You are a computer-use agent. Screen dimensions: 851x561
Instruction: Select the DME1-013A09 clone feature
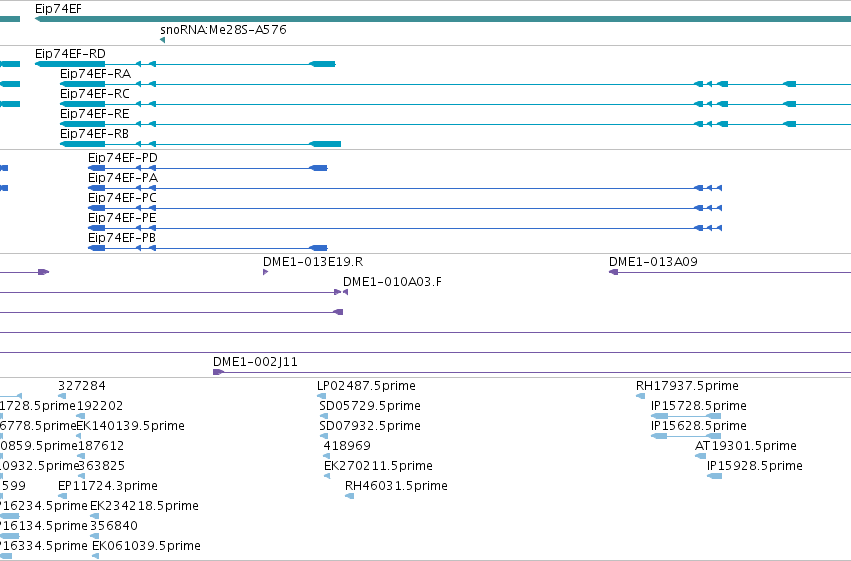point(730,272)
